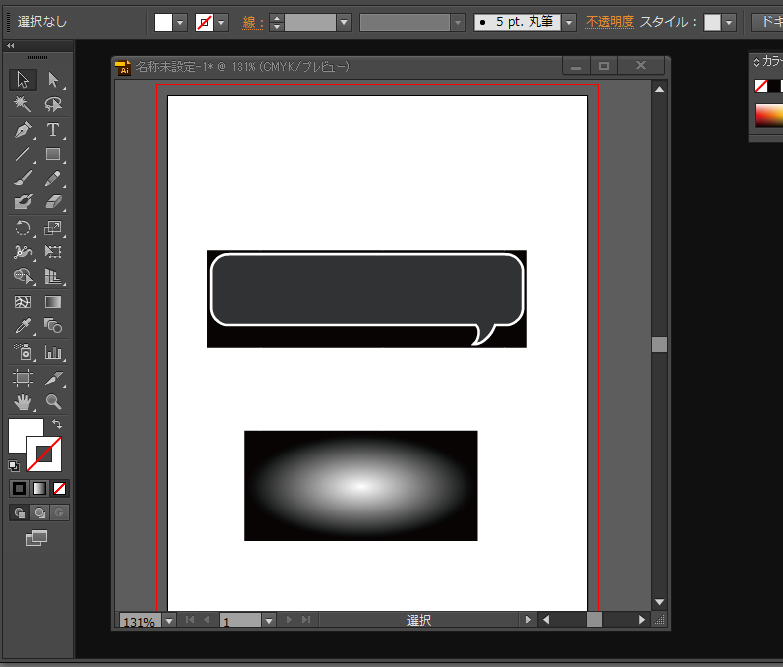Select the Lasso tool

click(53, 104)
